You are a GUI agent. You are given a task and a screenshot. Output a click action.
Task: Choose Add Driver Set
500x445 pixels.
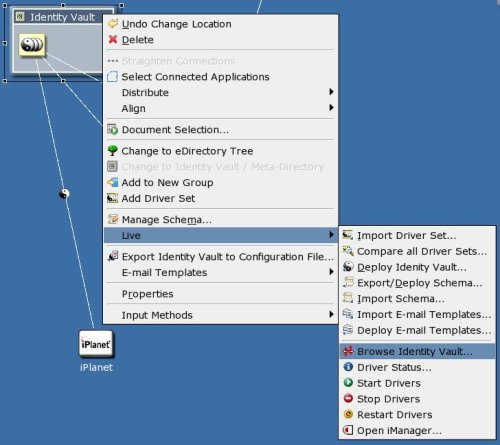(x=220, y=198)
